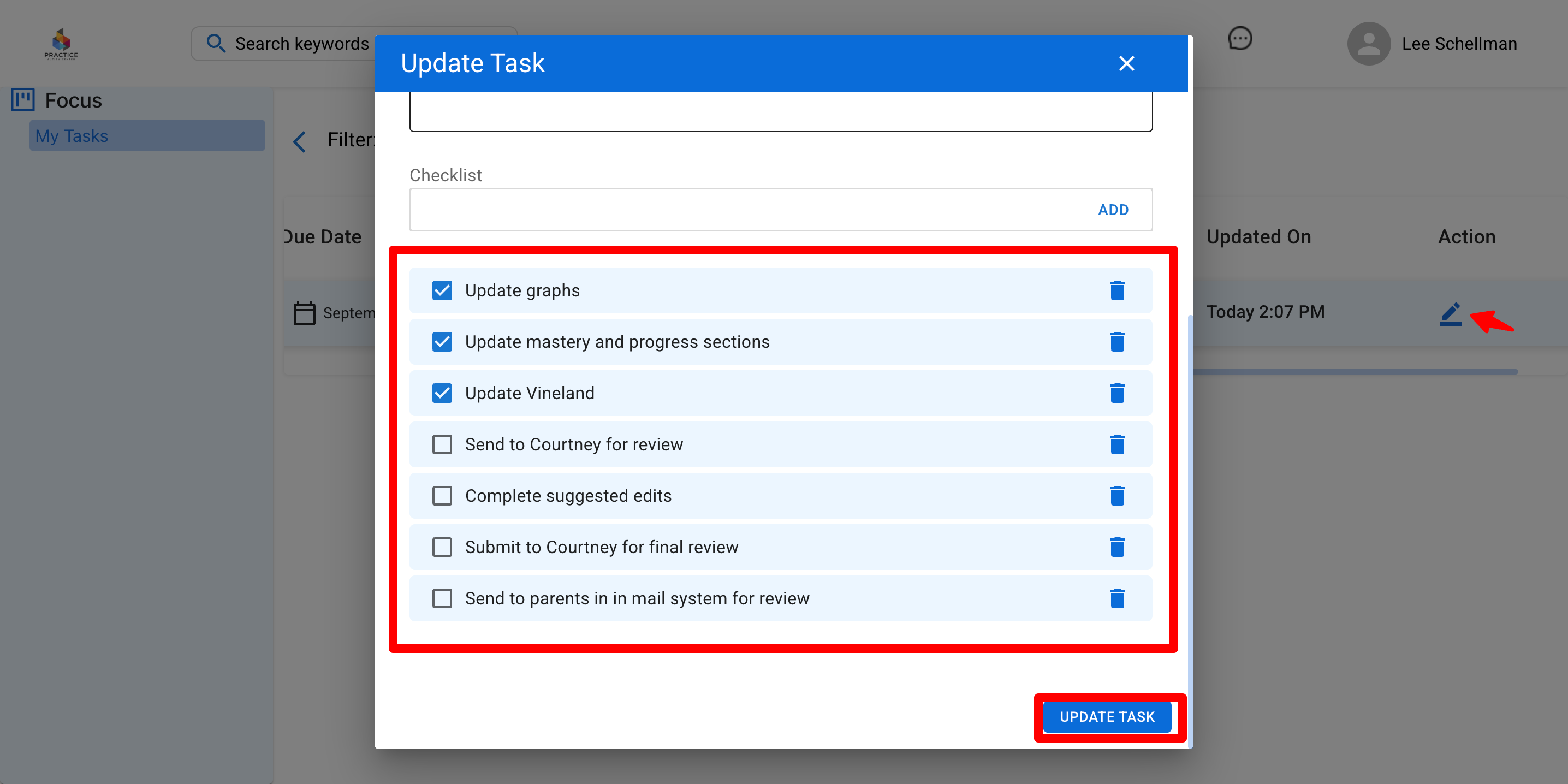Click the pencil edit icon in Action column
Screen dimensions: 1568x784
[x=1451, y=313]
